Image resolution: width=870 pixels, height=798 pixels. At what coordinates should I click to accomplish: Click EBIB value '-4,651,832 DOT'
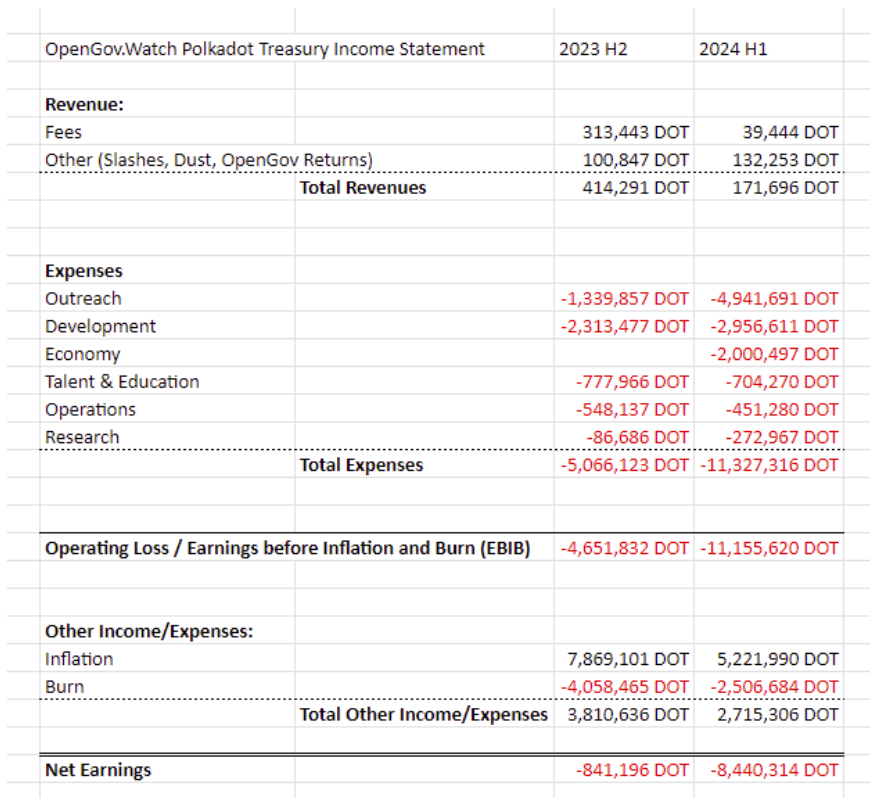point(625,548)
